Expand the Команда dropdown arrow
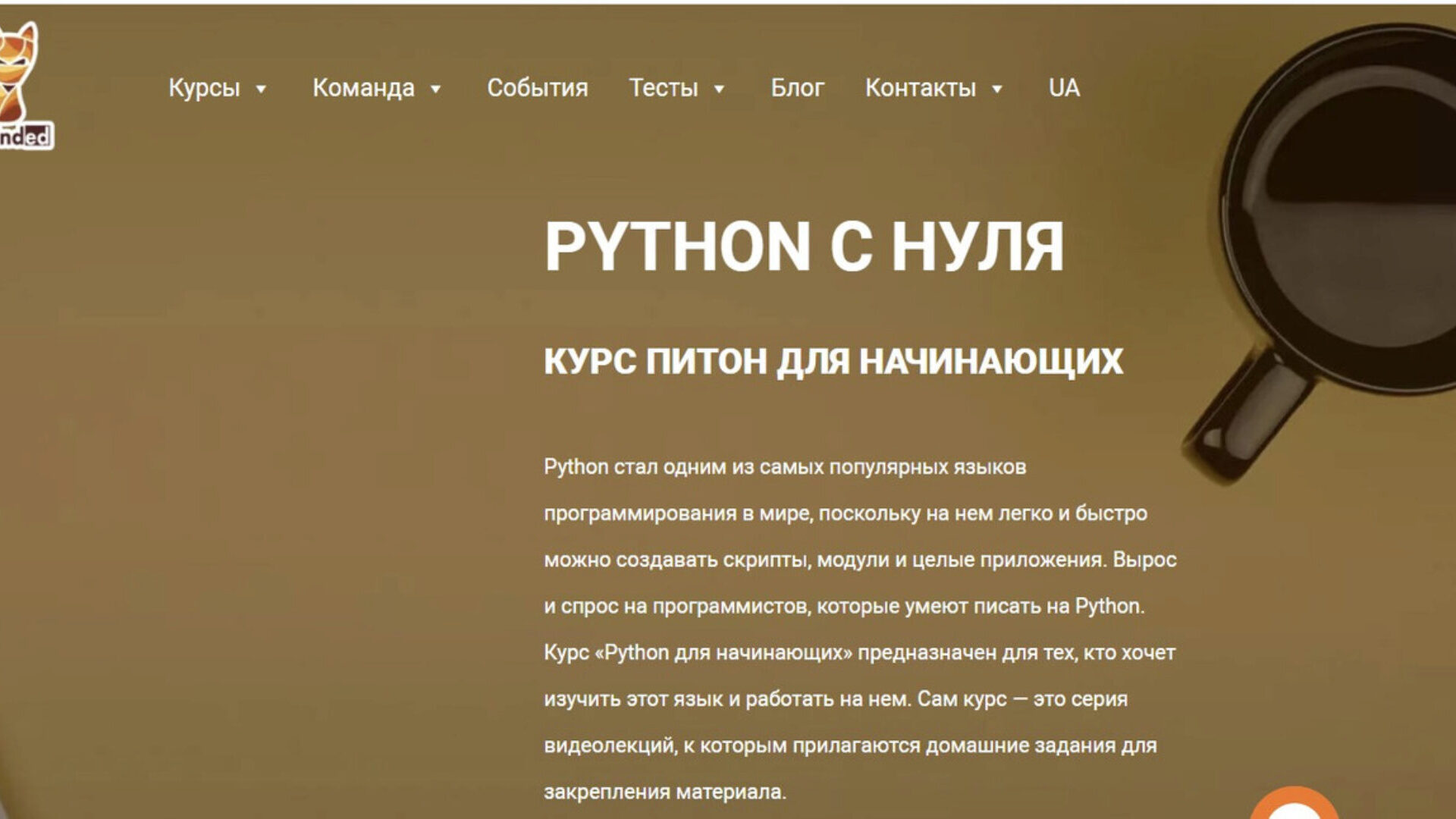This screenshot has width=1456, height=819. pos(436,89)
